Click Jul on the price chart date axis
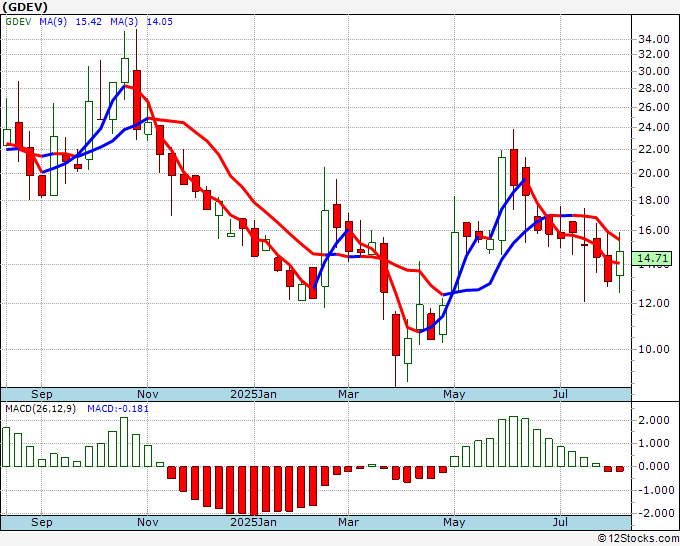Image resolution: width=680 pixels, height=546 pixels. pos(560,394)
